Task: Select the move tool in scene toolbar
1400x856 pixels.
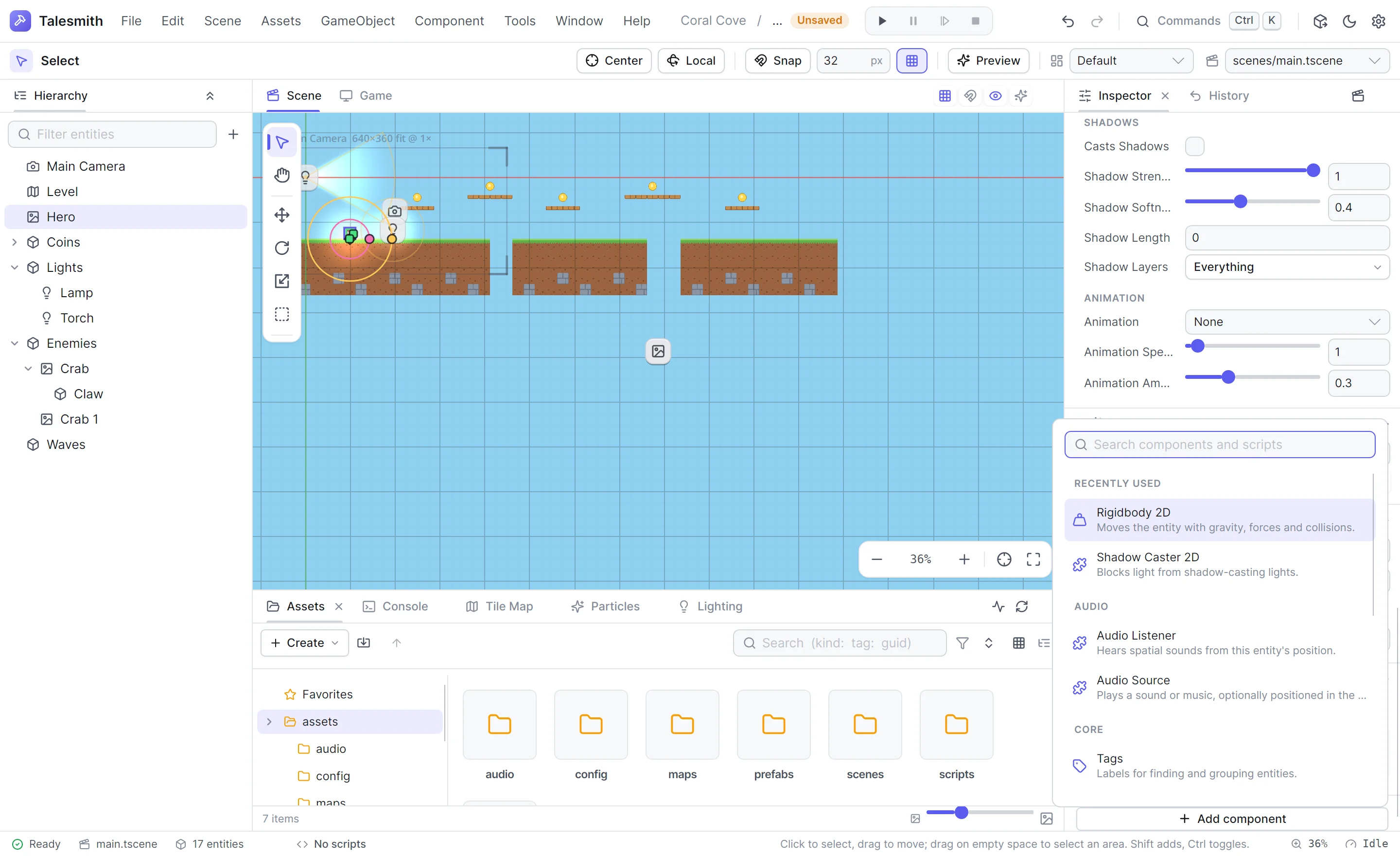Action: pos(282,215)
